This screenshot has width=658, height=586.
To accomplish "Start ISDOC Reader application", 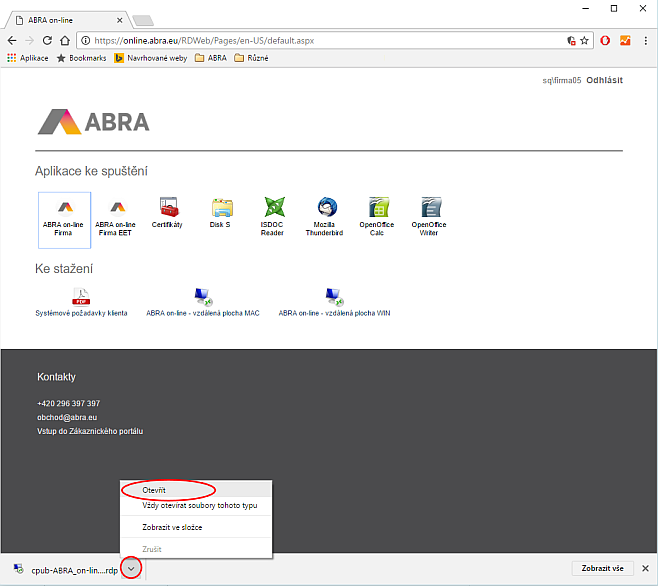I will [272, 217].
